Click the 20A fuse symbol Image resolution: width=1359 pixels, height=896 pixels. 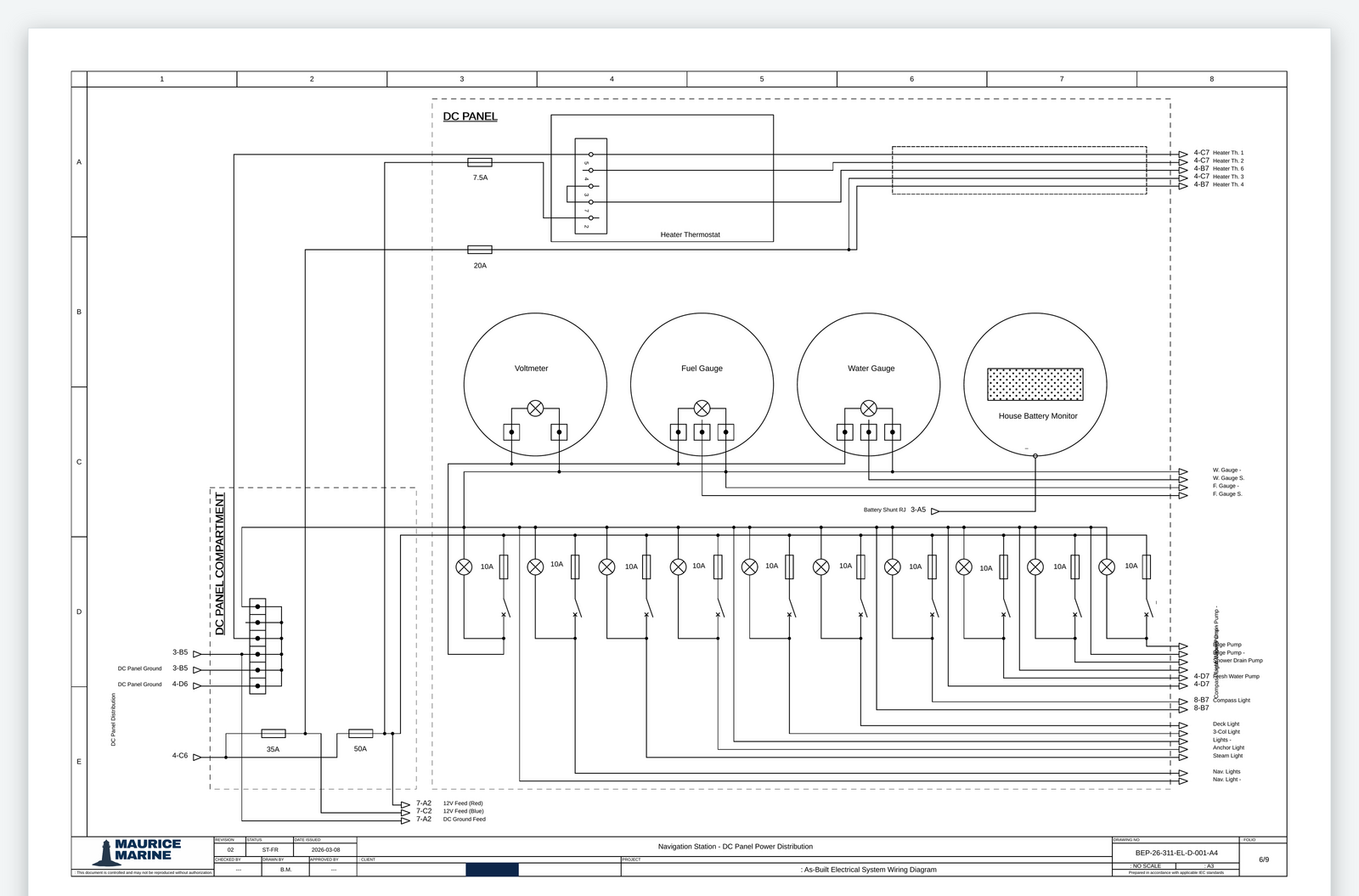(x=480, y=250)
